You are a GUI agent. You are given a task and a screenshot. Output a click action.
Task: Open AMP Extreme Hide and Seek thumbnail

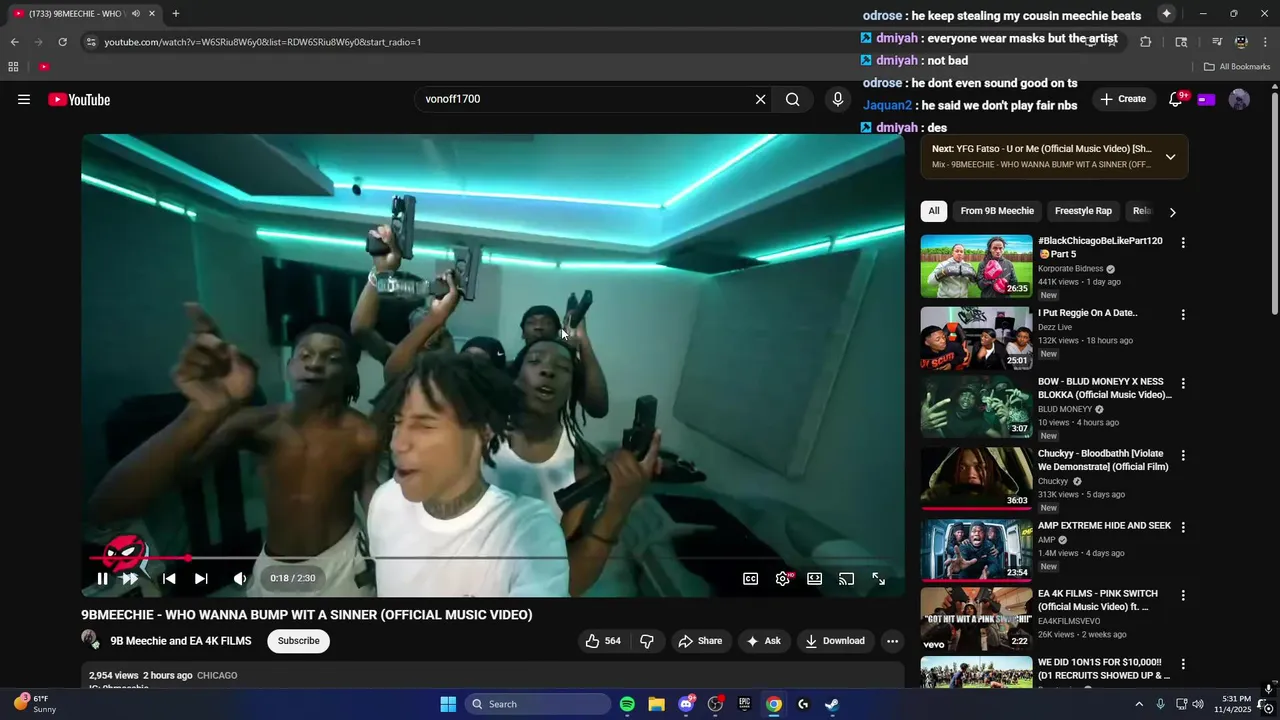point(976,549)
